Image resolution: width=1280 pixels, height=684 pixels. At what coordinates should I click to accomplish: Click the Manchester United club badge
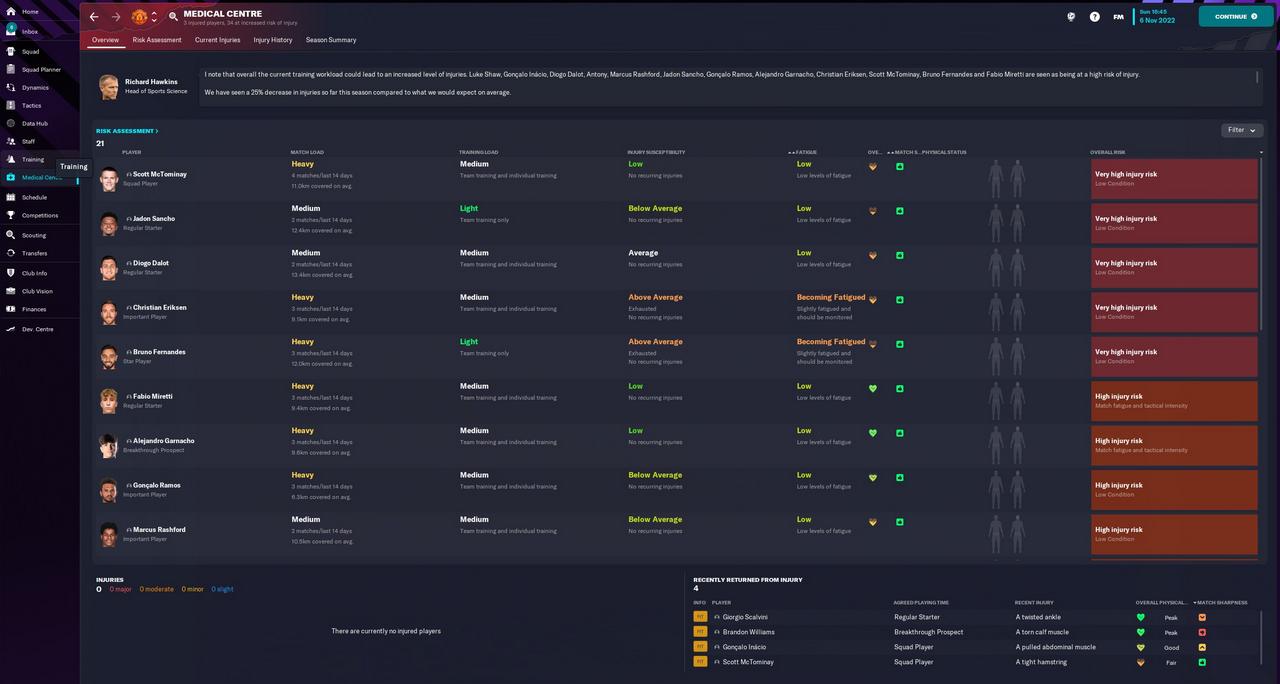pyautogui.click(x=140, y=17)
